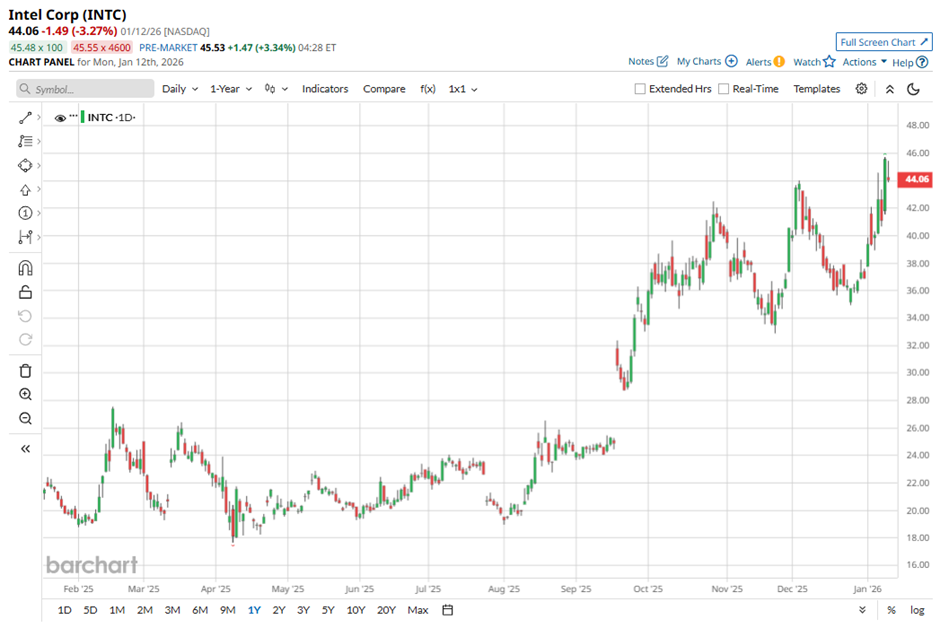The width and height of the screenshot is (940, 628).
Task: Collapse the chart header panel
Action: pos(890,89)
